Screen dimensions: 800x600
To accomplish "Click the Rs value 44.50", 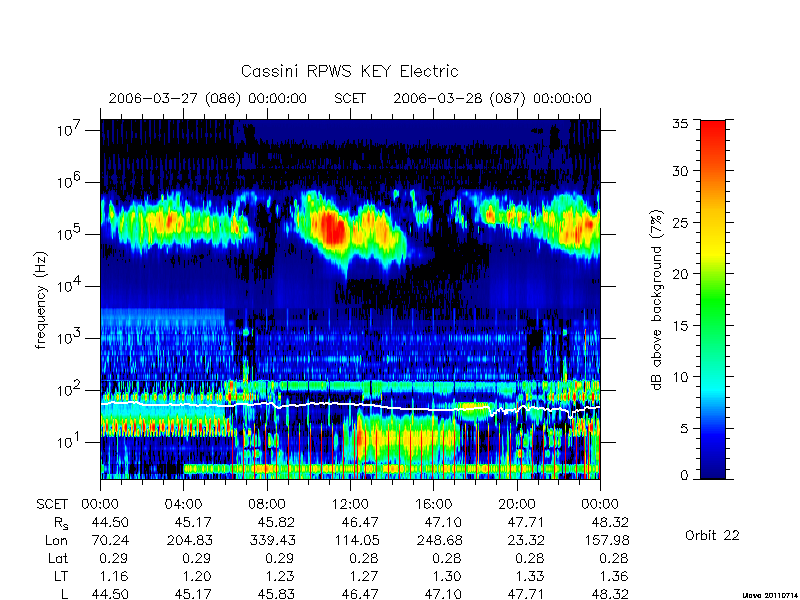I will point(110,522).
